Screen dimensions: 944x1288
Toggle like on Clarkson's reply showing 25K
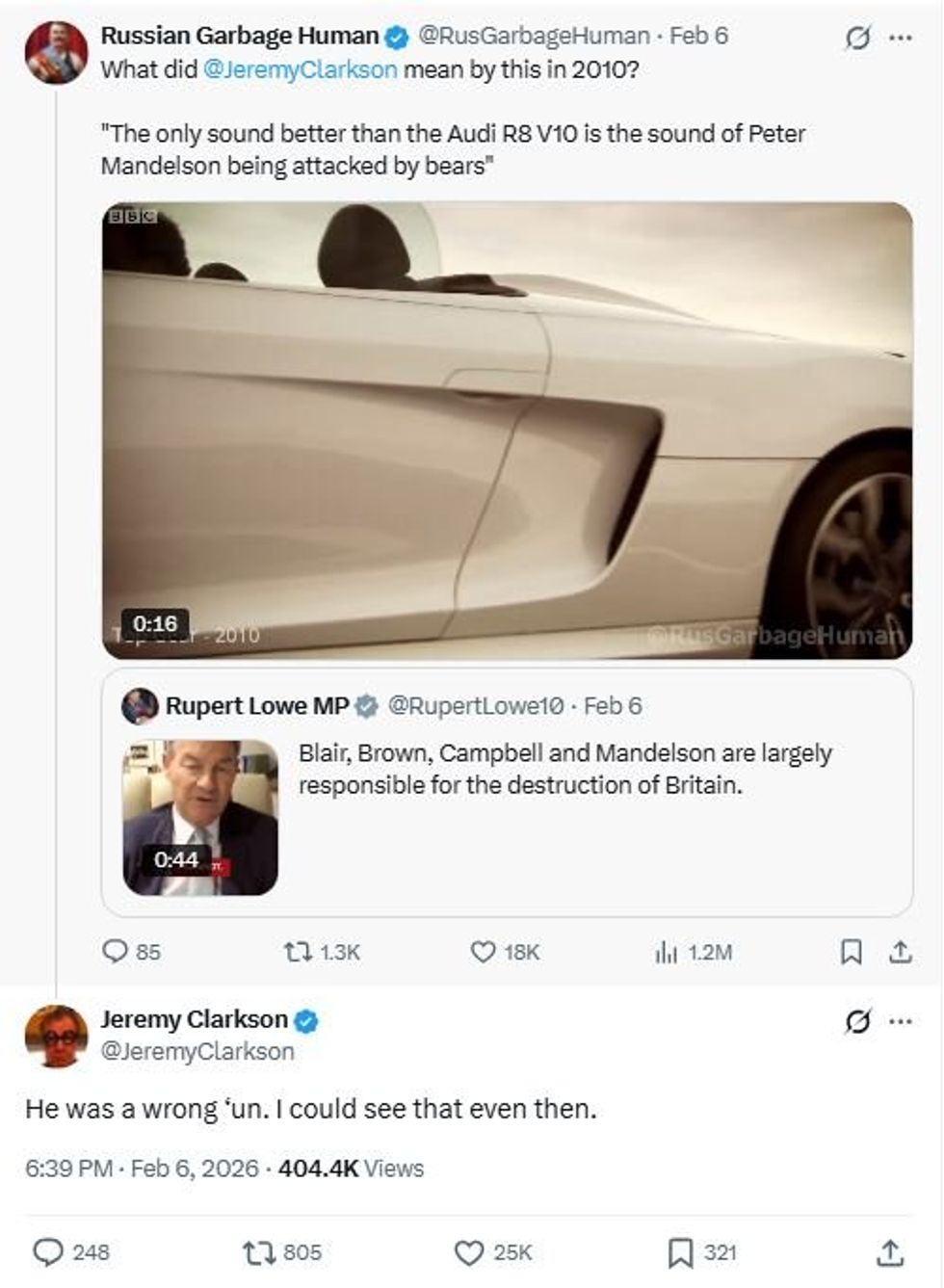(x=469, y=1253)
